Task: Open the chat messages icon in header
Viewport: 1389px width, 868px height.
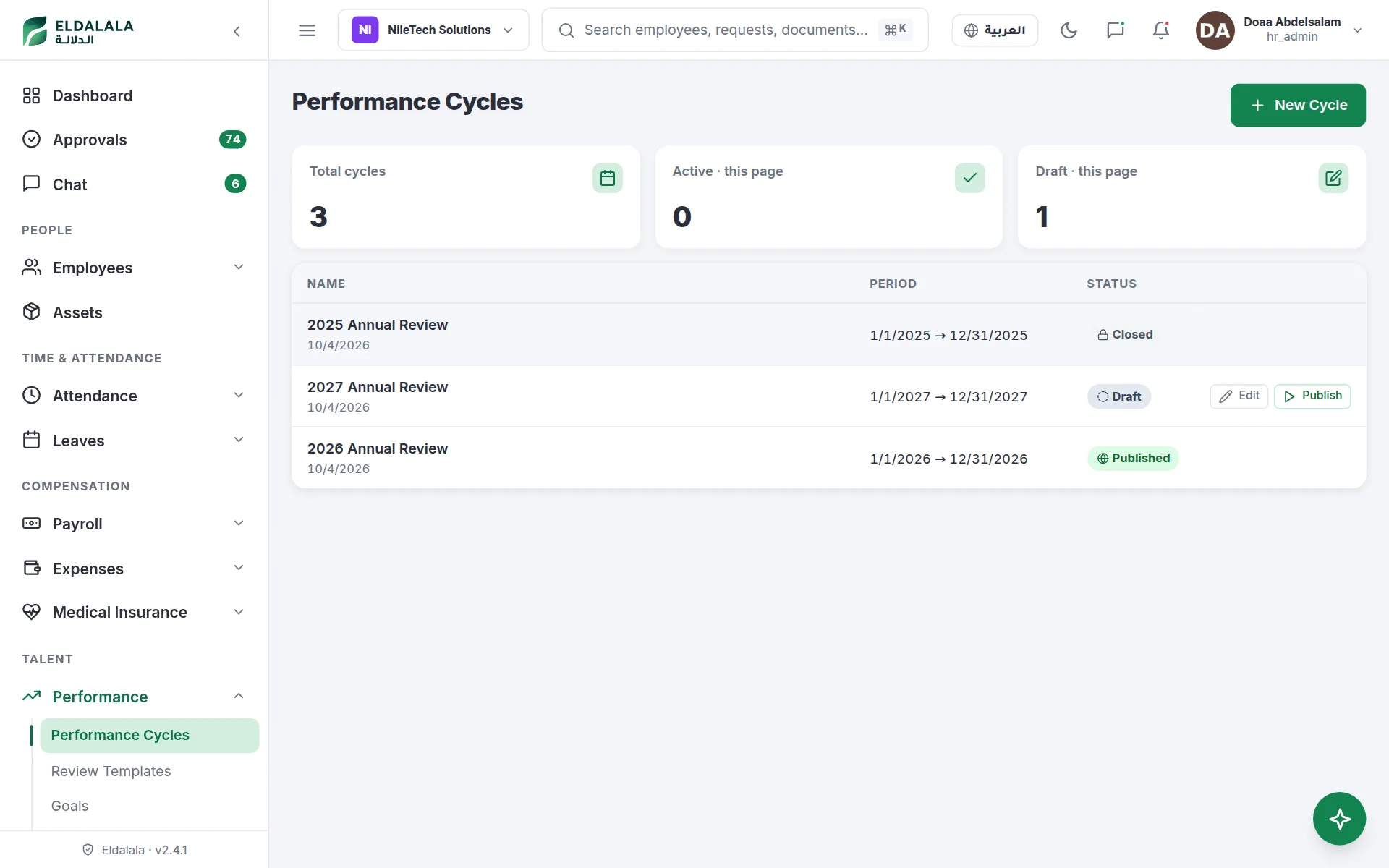Action: pos(1115,30)
